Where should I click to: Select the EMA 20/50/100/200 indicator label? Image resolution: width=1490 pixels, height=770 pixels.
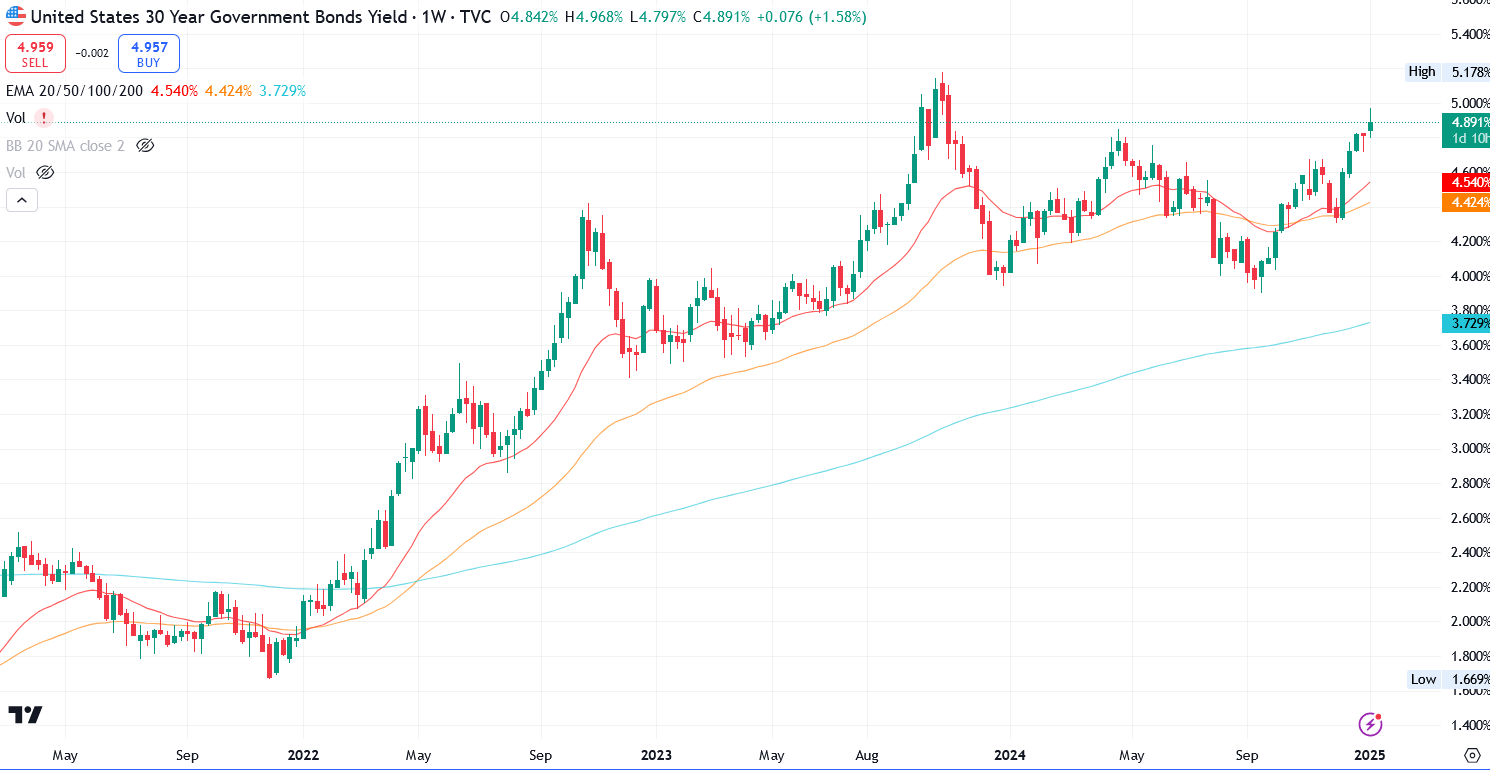click(x=75, y=91)
